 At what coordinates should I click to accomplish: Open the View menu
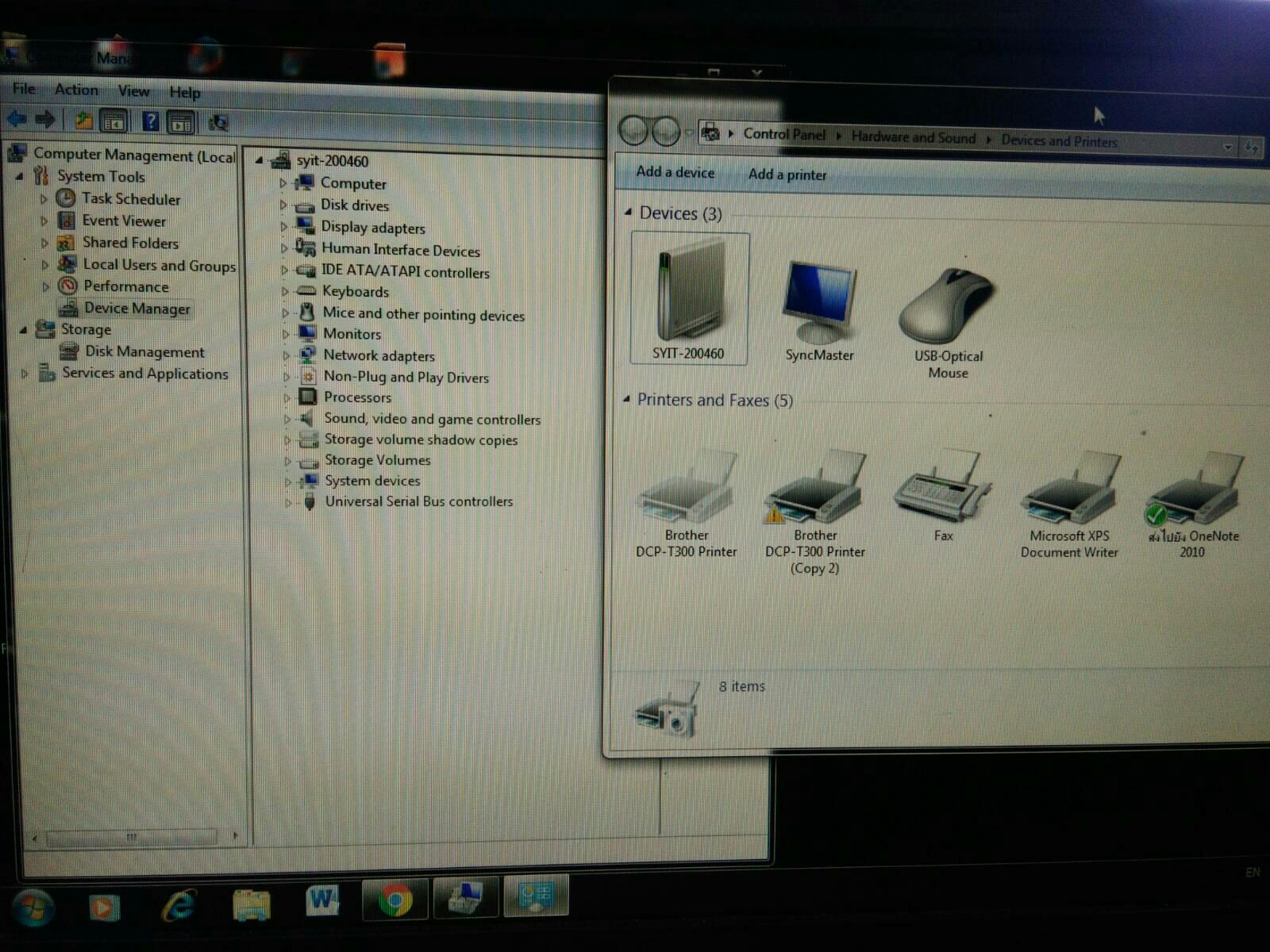133,91
